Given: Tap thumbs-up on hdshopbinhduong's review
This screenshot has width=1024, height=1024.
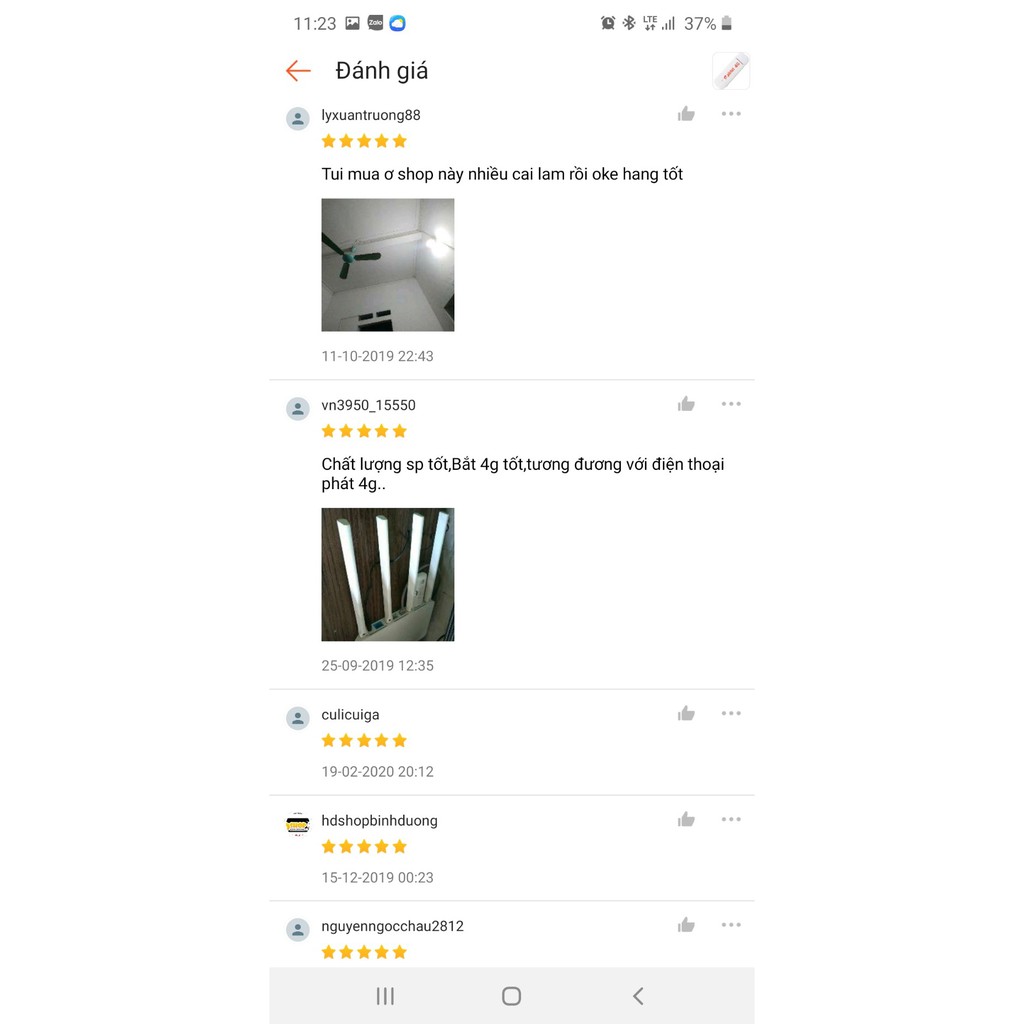Looking at the screenshot, I should click(x=686, y=820).
